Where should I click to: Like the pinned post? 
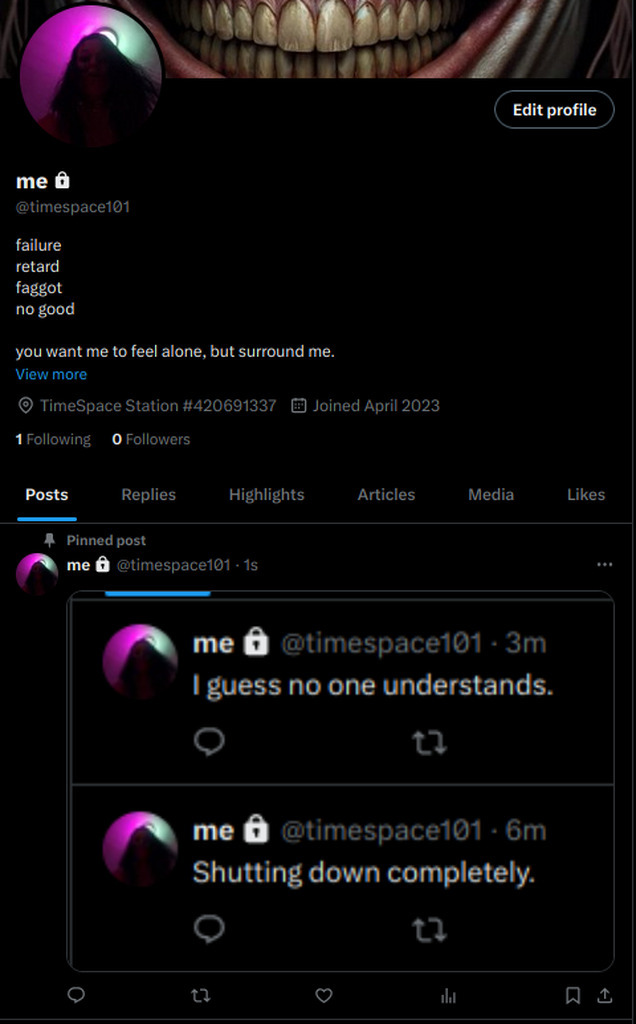(324, 995)
